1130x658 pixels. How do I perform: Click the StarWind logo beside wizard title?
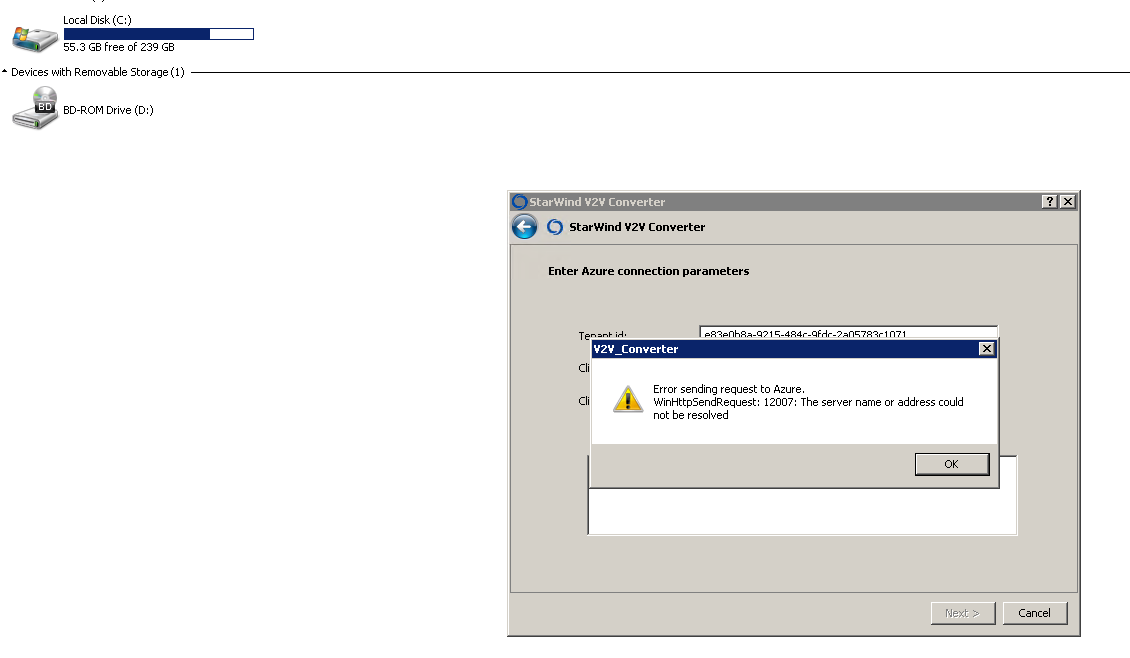tap(555, 227)
